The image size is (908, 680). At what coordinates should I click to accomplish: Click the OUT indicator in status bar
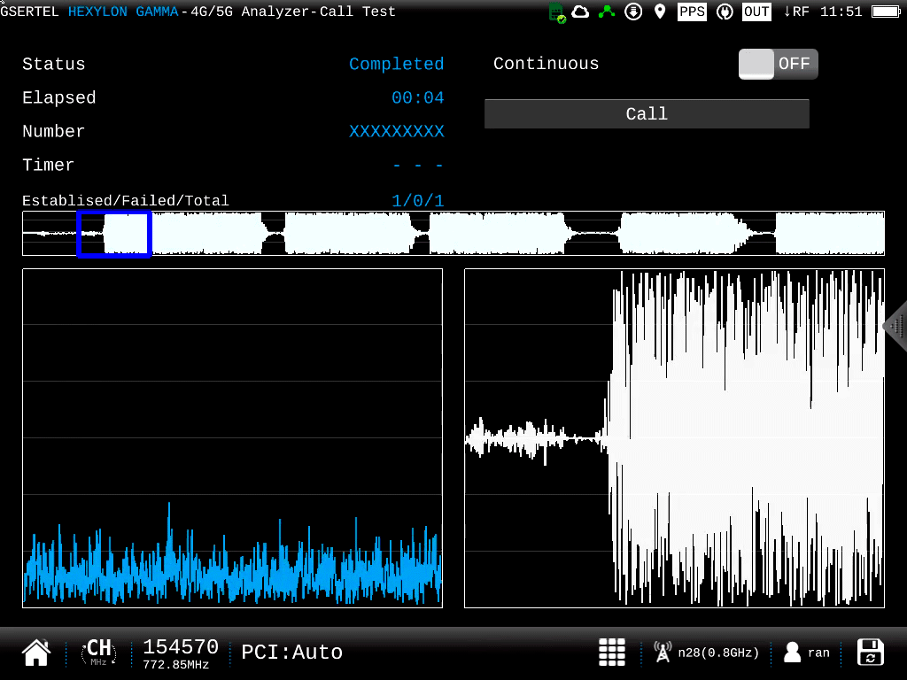click(x=757, y=12)
